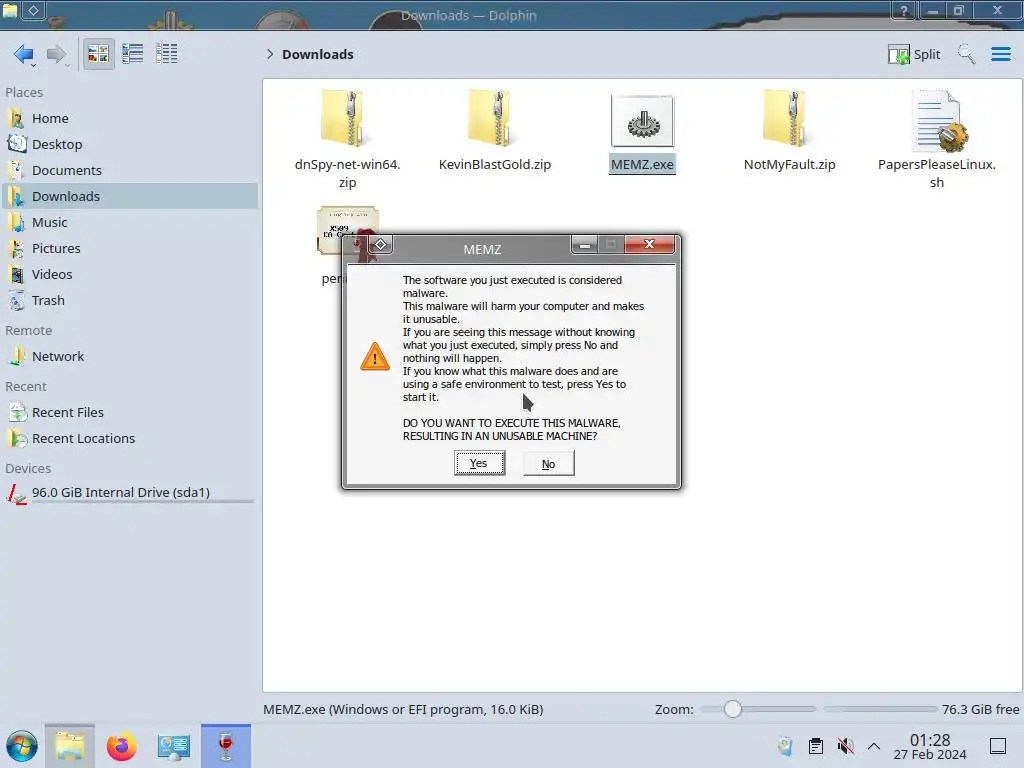Go forward with the grey arrow
This screenshot has width=1024, height=768.
[56, 54]
